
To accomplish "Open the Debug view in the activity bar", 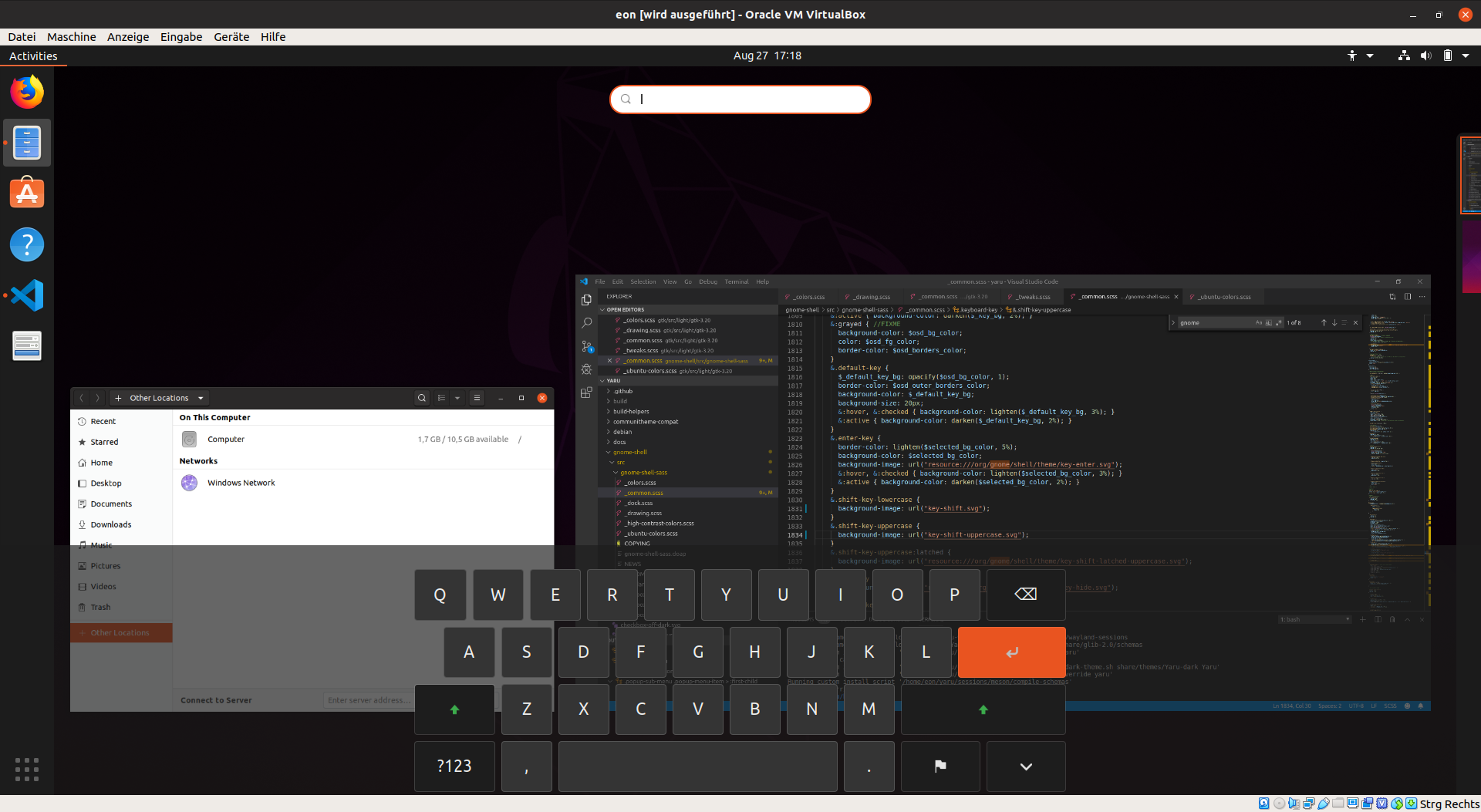I will tap(587, 369).
